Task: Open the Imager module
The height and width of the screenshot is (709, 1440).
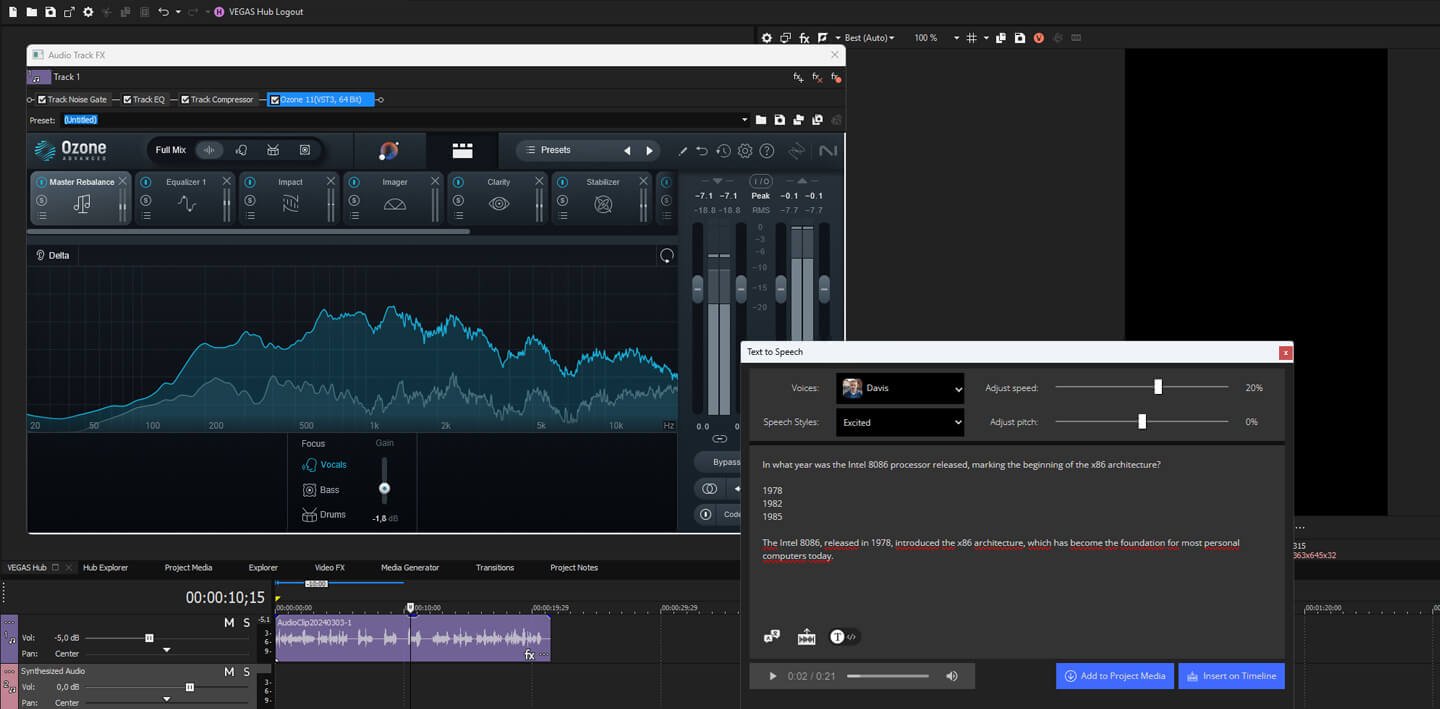Action: (x=394, y=197)
